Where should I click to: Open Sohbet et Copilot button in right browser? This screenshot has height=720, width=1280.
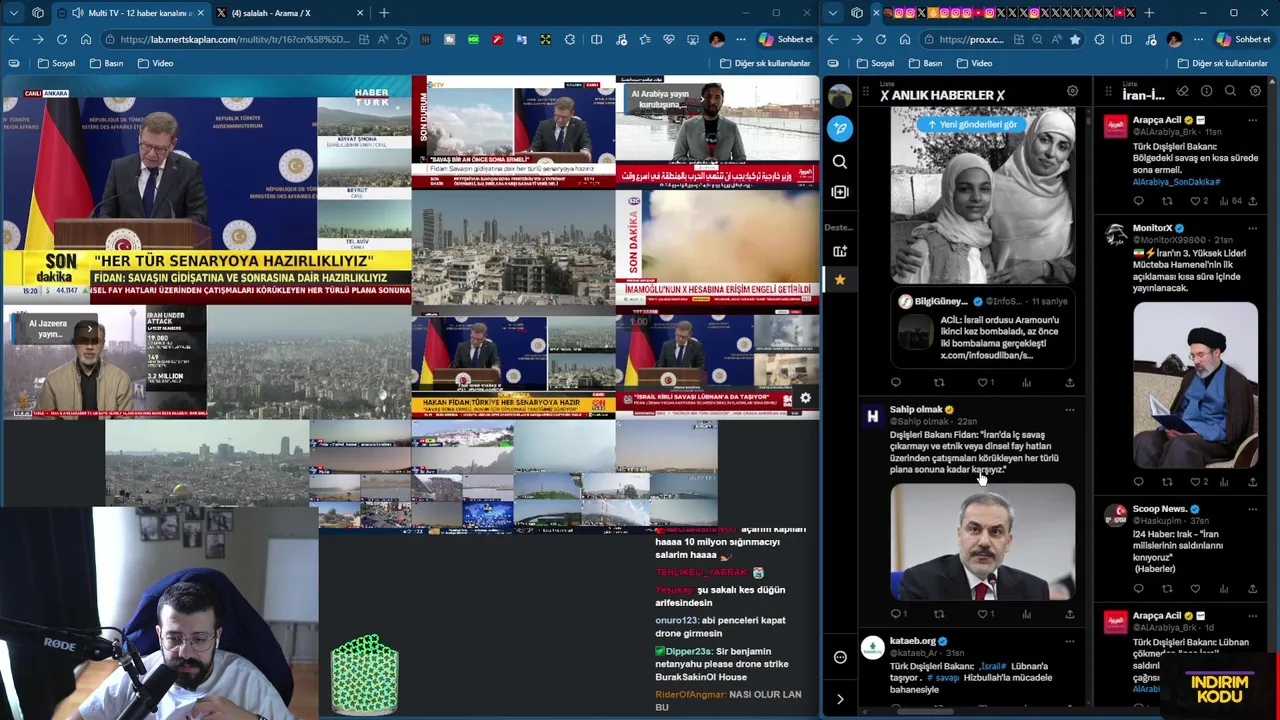coord(1243,39)
